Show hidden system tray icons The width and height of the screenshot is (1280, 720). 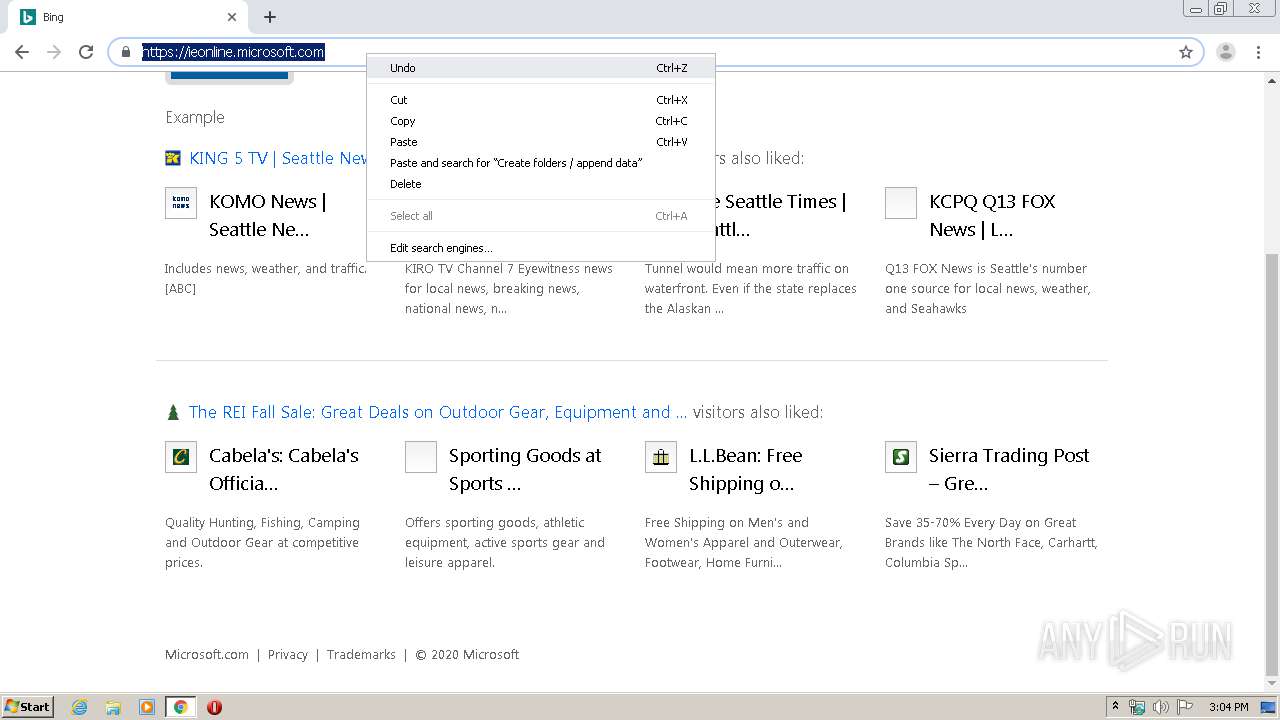(1115, 707)
